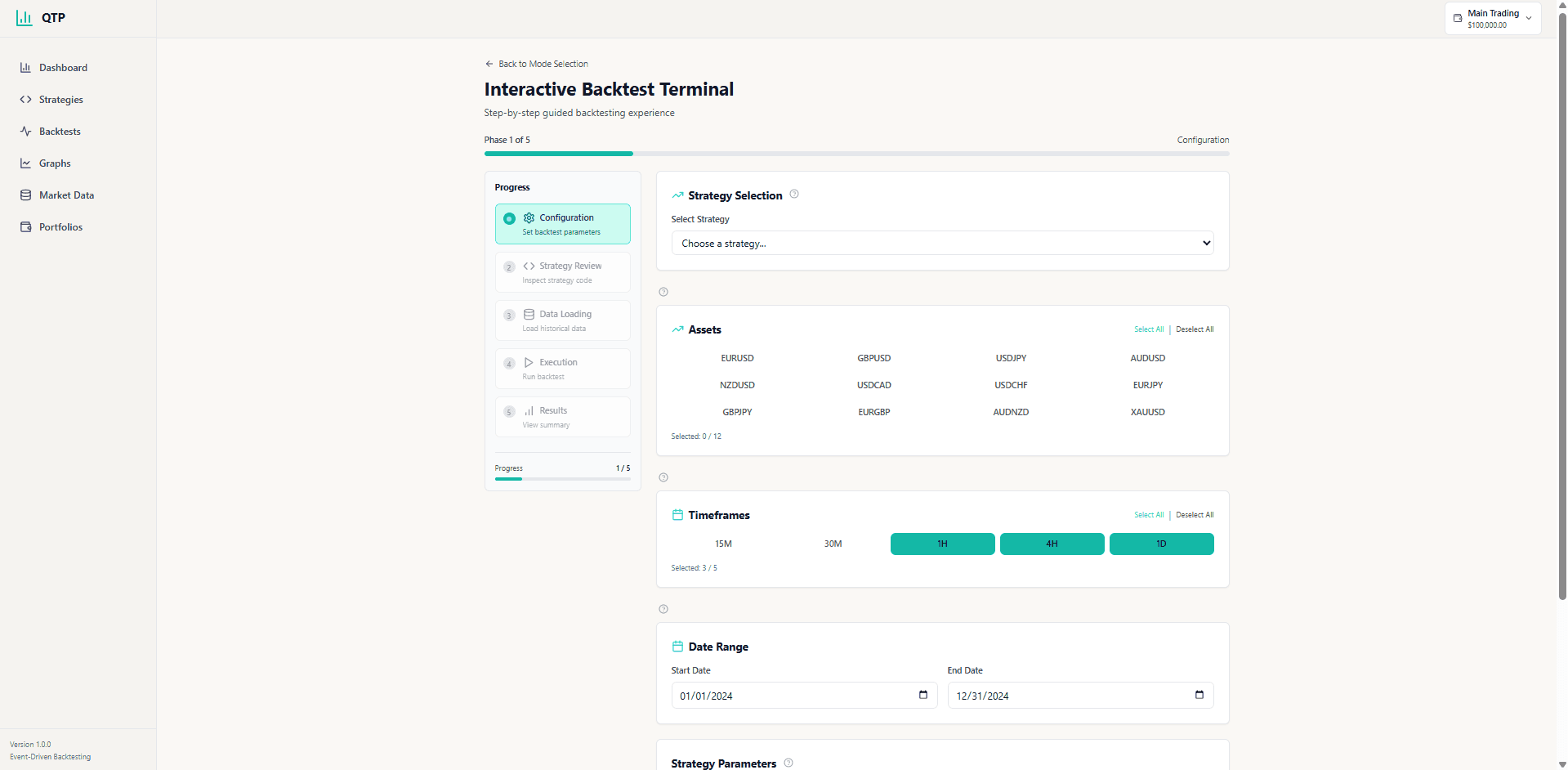This screenshot has height=770, width=1568.
Task: Enable the 30M timeframe
Action: (x=833, y=544)
